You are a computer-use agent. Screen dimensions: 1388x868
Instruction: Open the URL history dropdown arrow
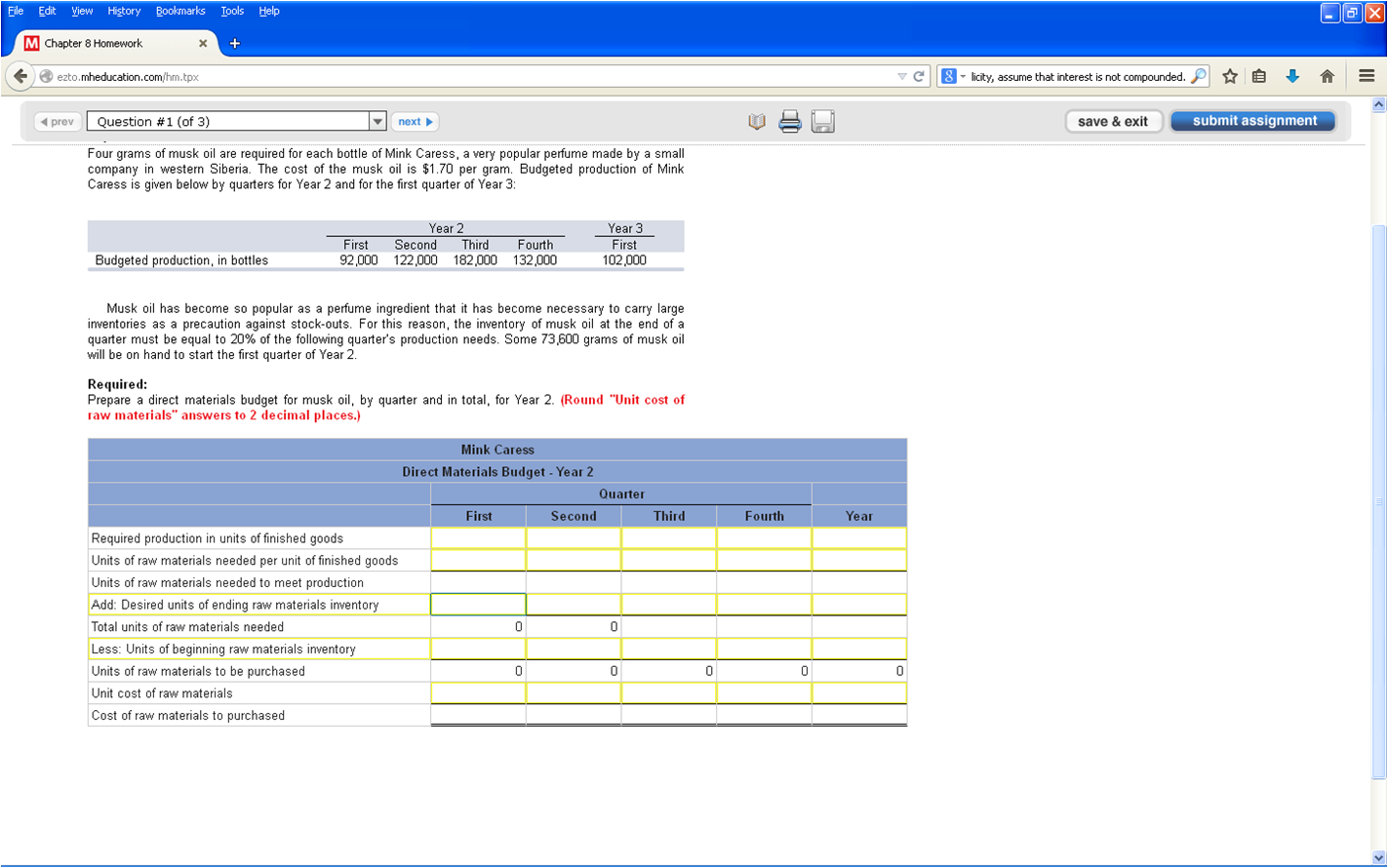point(902,76)
